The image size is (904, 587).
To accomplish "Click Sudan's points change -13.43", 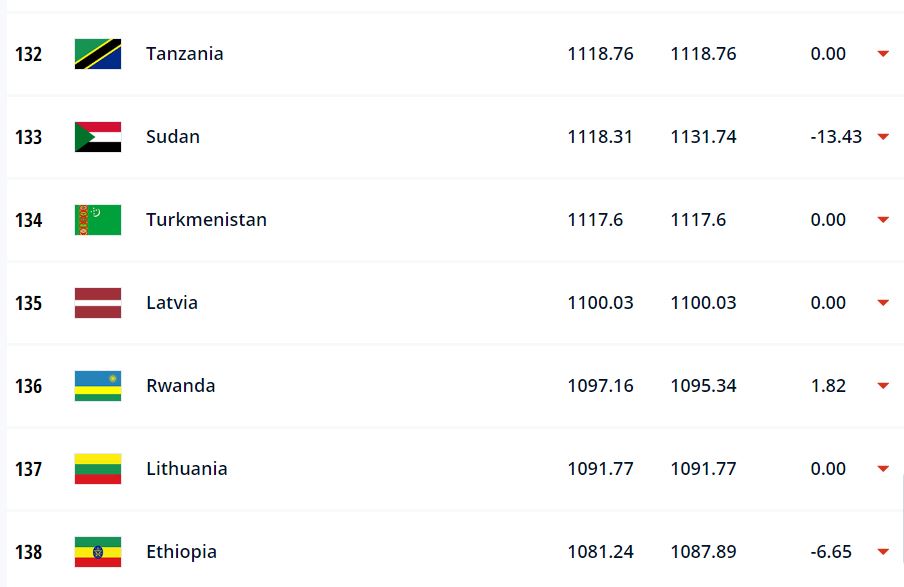I will pyautogui.click(x=836, y=137).
